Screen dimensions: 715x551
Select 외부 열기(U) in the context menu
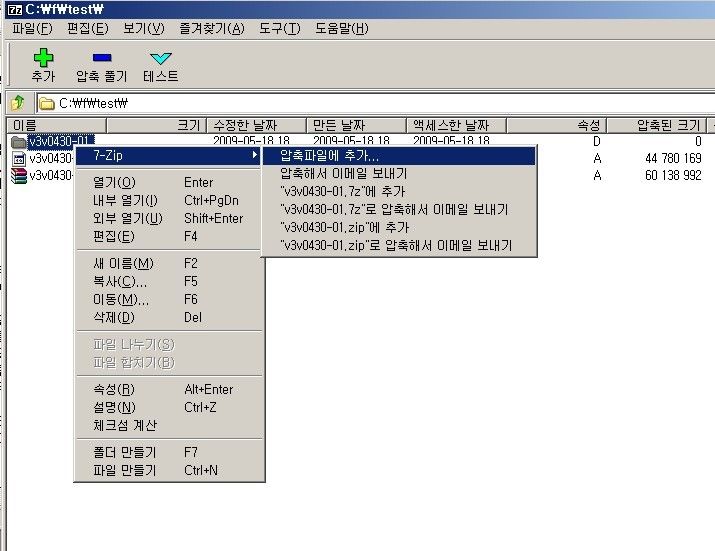click(x=169, y=218)
